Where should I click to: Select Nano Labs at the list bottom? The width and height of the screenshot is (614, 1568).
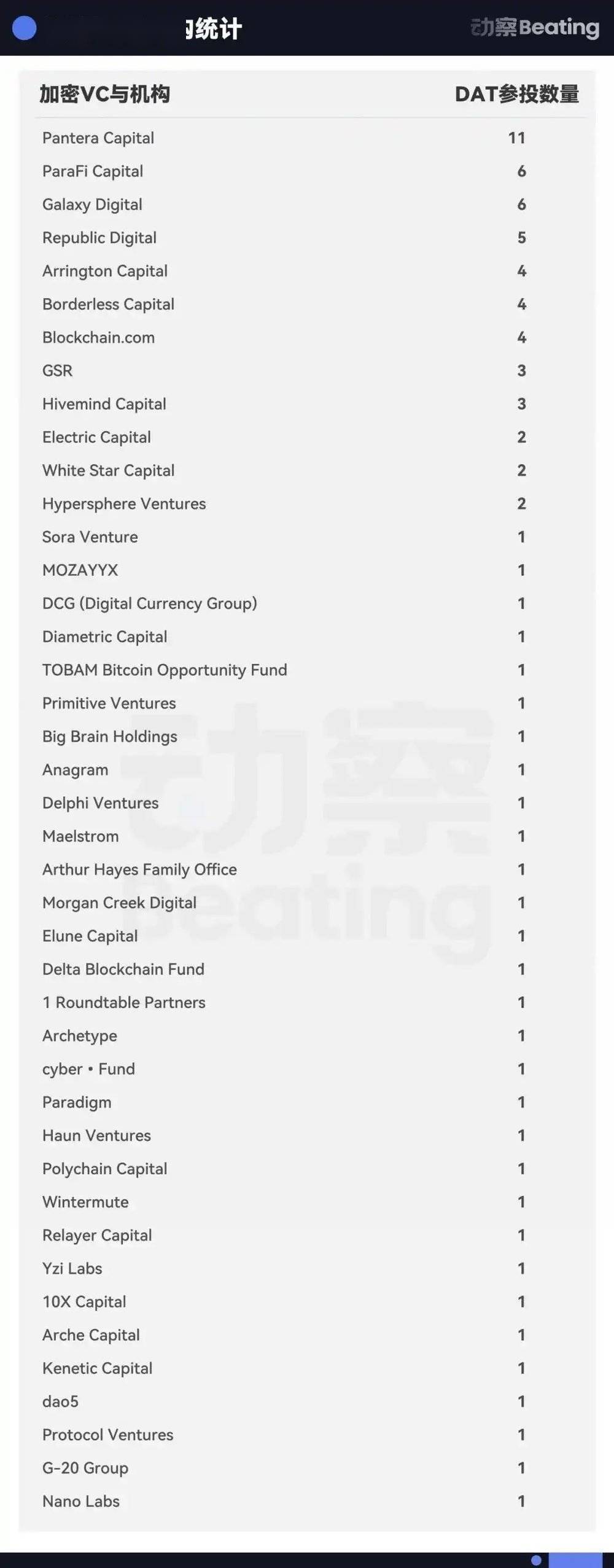(81, 1501)
